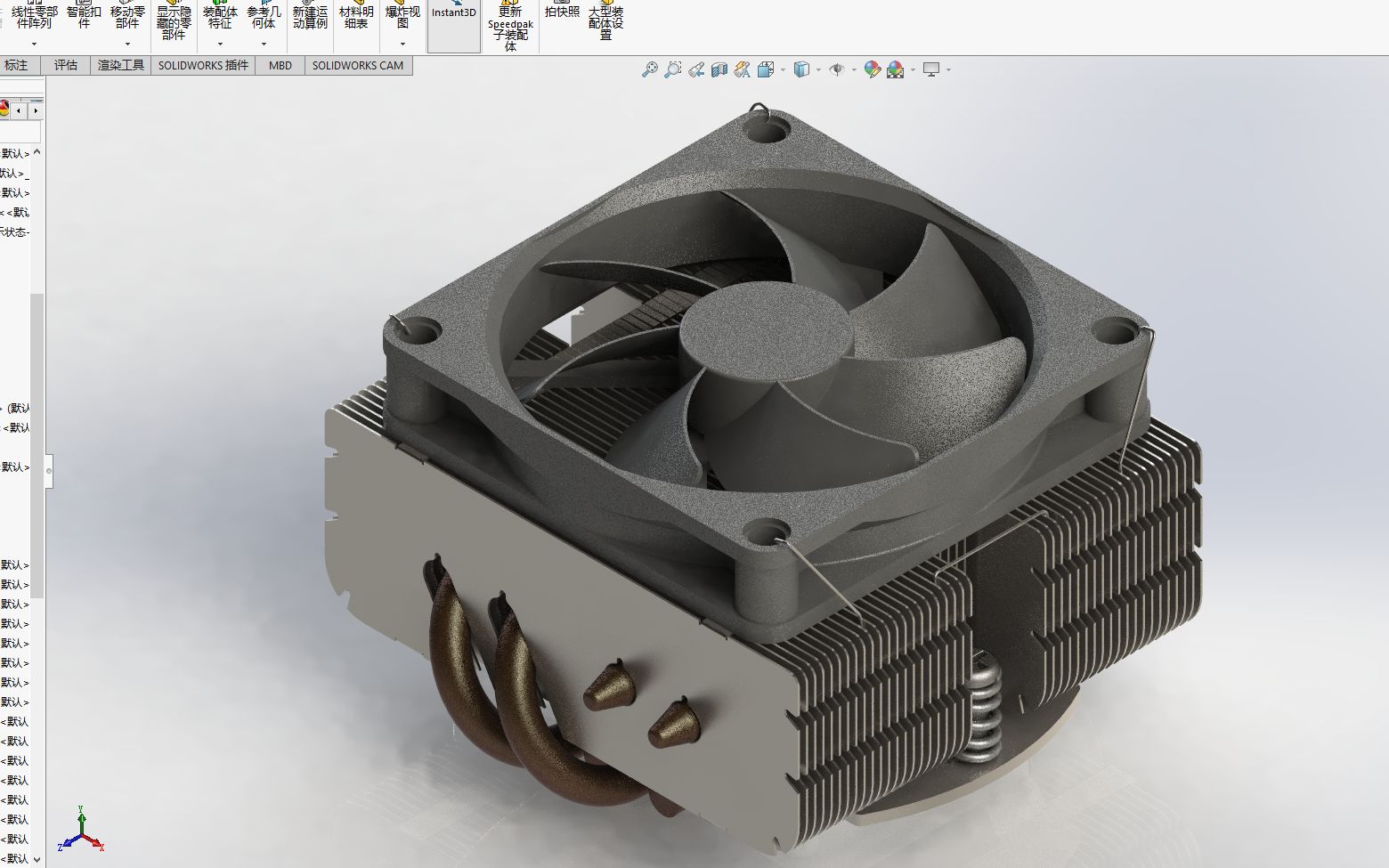Click the Previous View icon
Image resolution: width=1389 pixels, height=868 pixels.
point(698,69)
